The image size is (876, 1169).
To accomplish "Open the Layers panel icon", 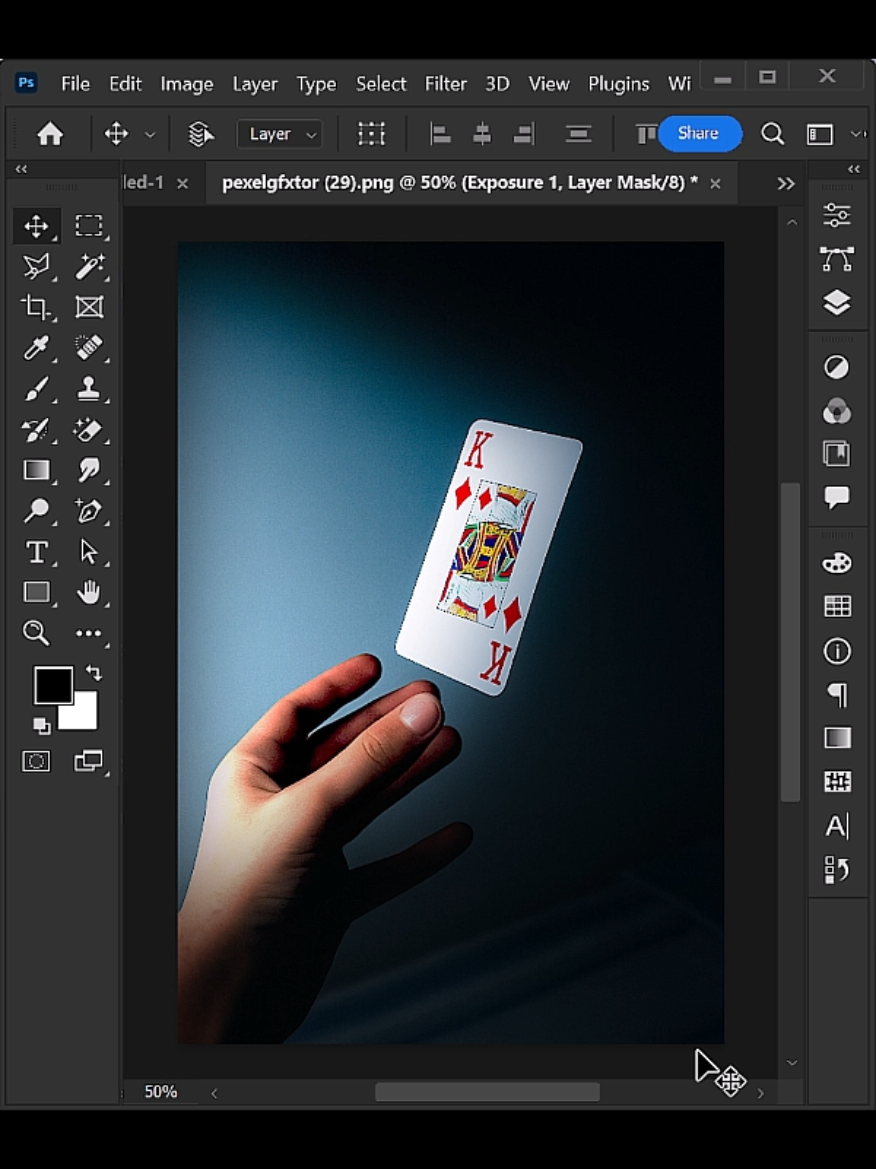I will tap(837, 301).
